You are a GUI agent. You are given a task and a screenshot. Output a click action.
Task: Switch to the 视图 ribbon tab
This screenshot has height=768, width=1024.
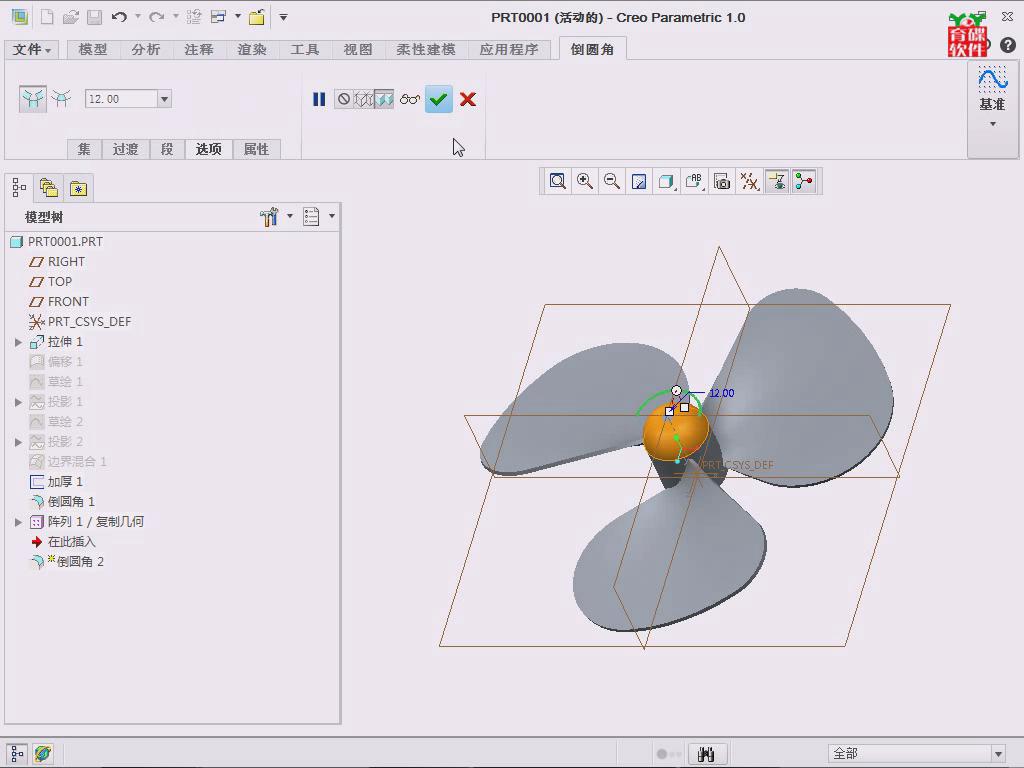point(358,50)
